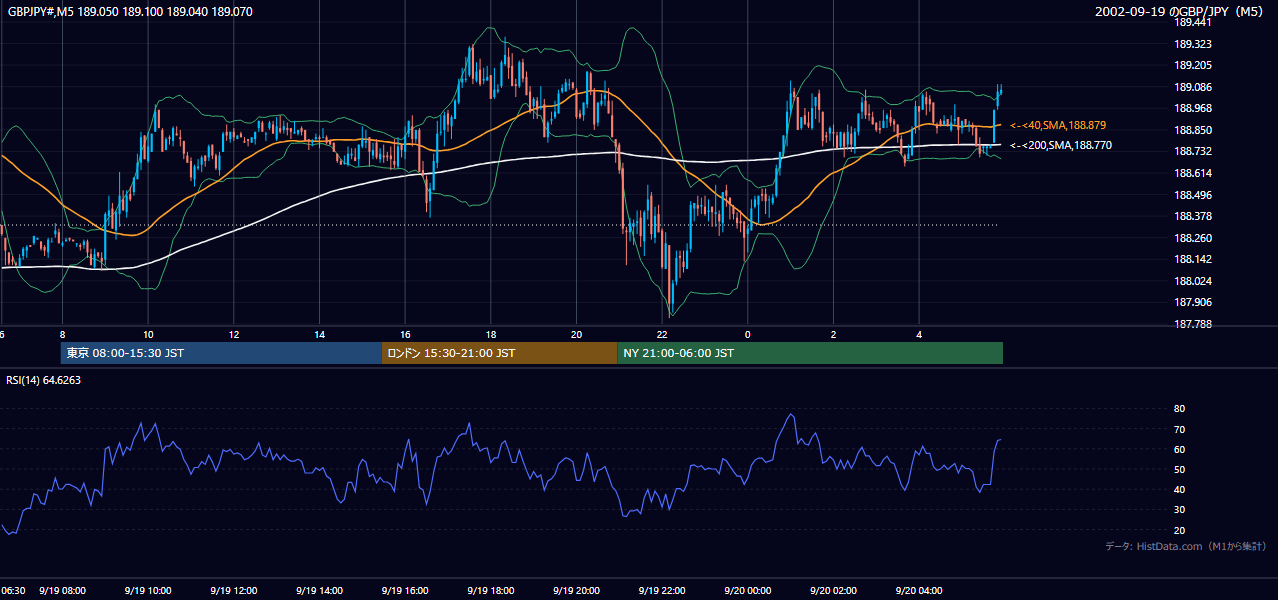This screenshot has height=600, width=1278.
Task: Click the RSI(14) 64.6263 indicator label
Action: click(43, 380)
